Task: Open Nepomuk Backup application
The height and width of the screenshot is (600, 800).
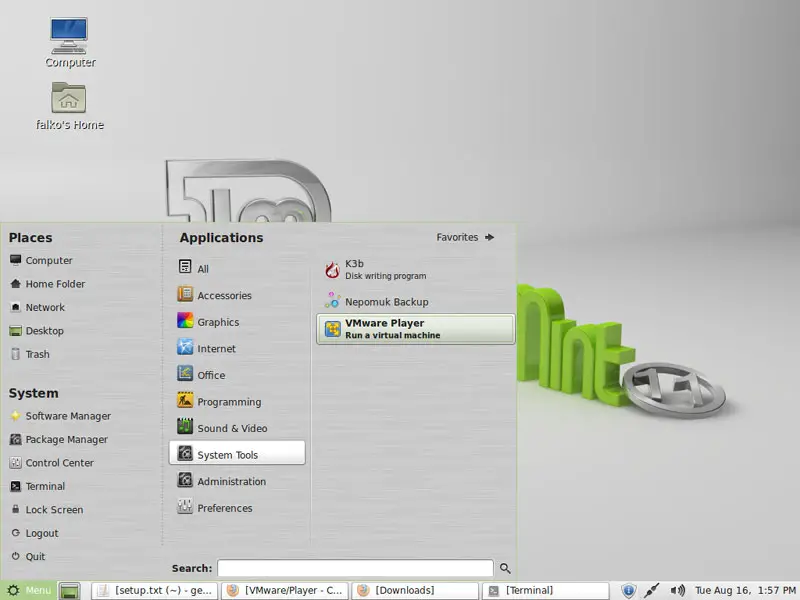Action: (x=386, y=302)
